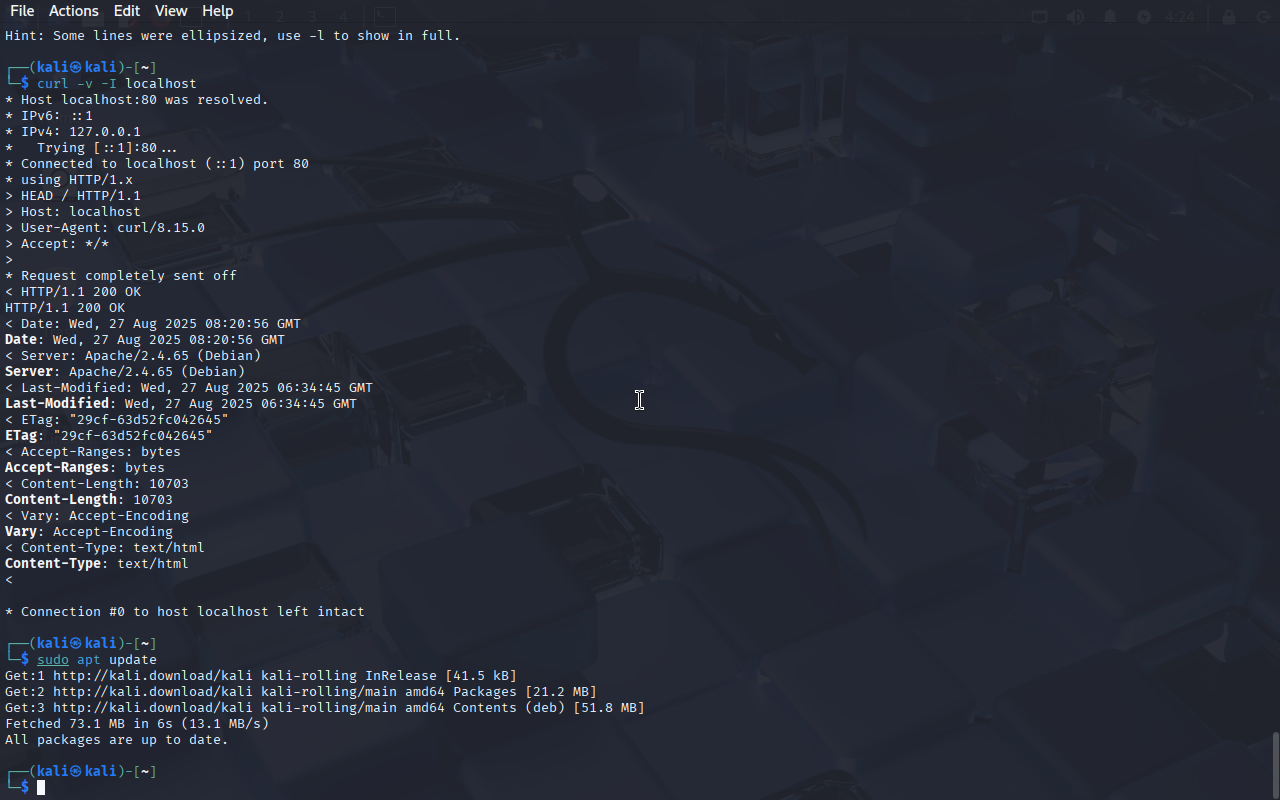Click the lock screen padlock icon

[x=1229, y=16]
